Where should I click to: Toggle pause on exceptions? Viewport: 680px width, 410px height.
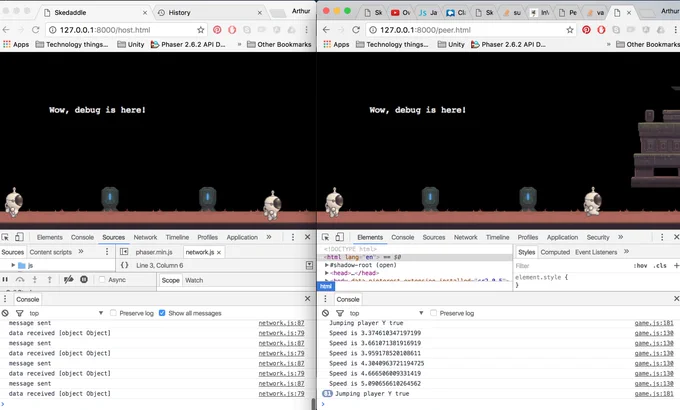[x=84, y=280]
